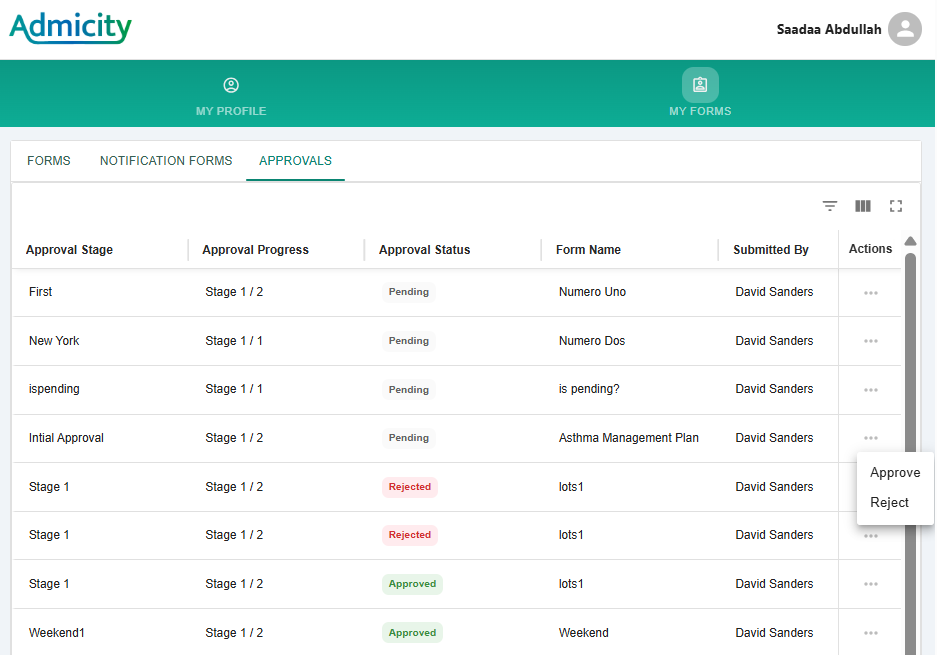The width and height of the screenshot is (937, 655).
Task: Open the show/hide columns icon
Action: (x=862, y=206)
